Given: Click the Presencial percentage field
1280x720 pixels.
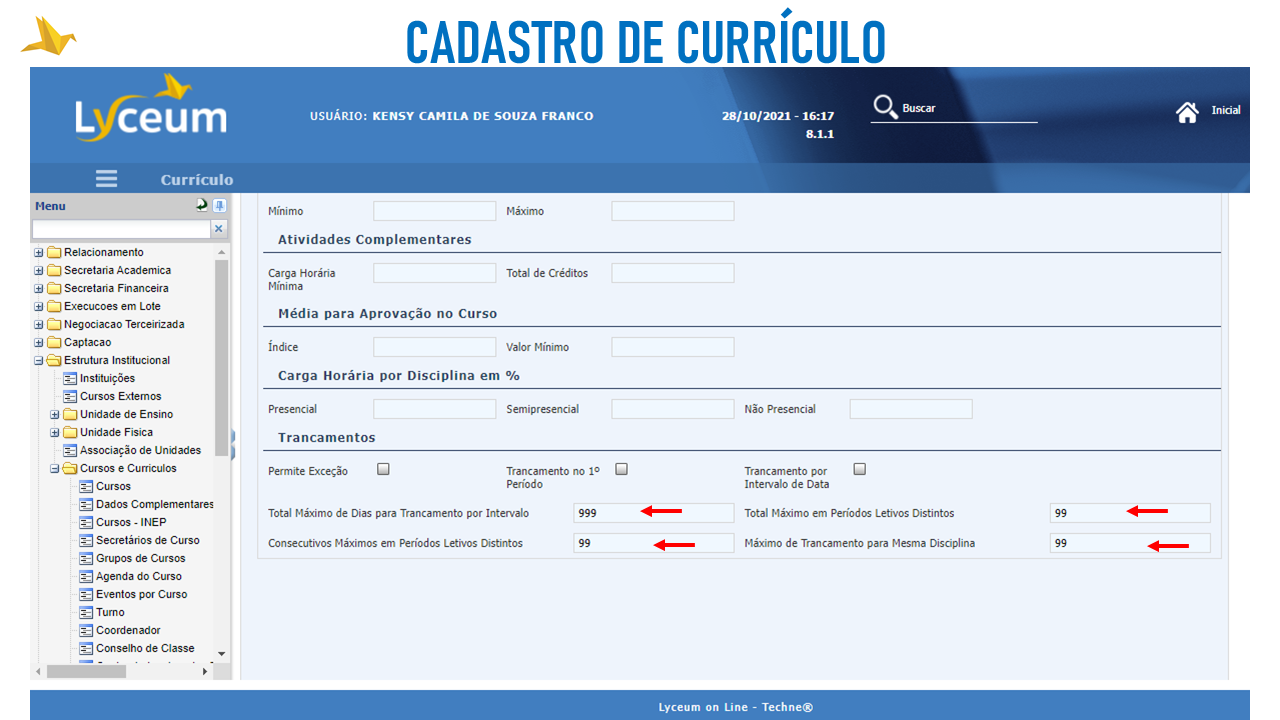Looking at the screenshot, I should coord(434,409).
